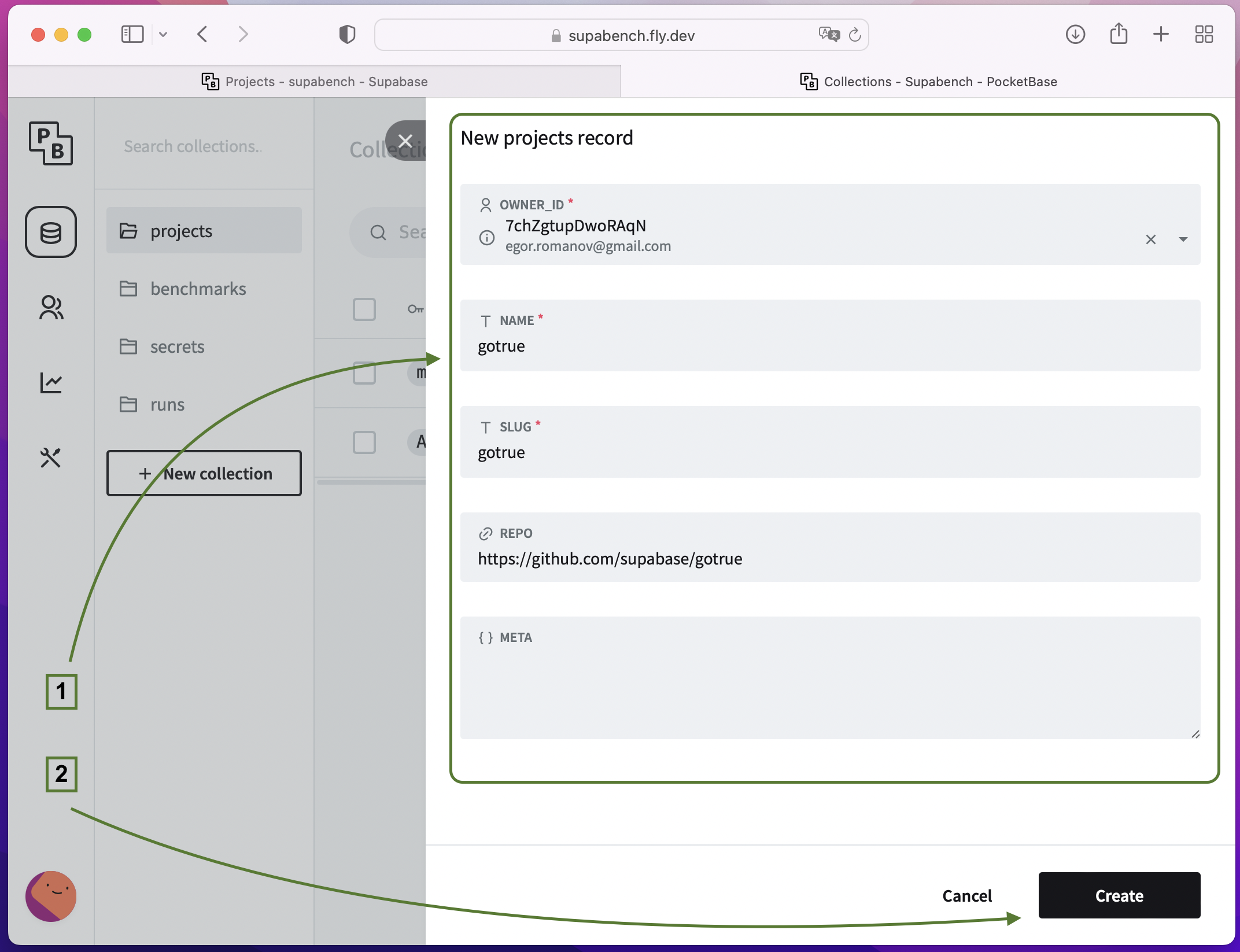1240x952 pixels.
Task: Click the info icon beside the owner record
Action: 487,238
